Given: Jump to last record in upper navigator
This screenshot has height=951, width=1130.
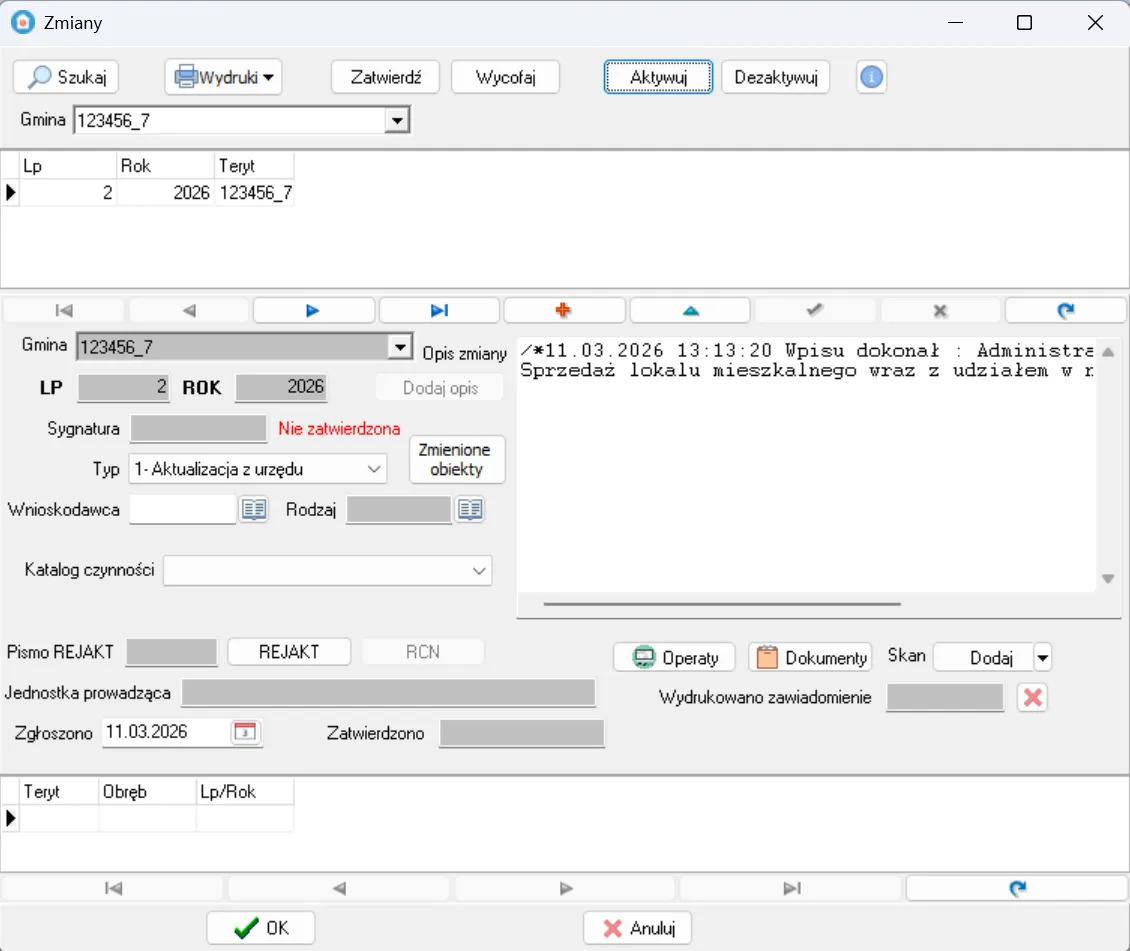Looking at the screenshot, I should [439, 311].
